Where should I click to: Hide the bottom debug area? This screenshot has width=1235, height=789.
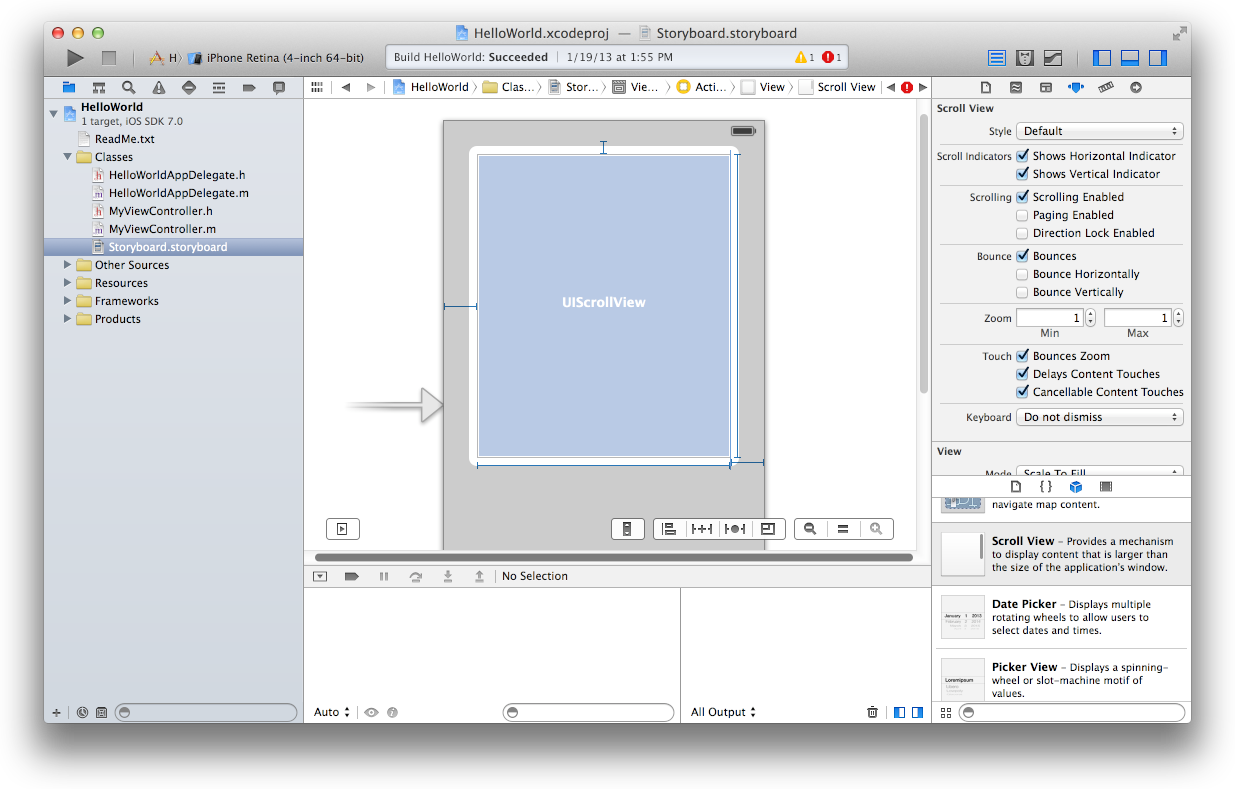1130,58
